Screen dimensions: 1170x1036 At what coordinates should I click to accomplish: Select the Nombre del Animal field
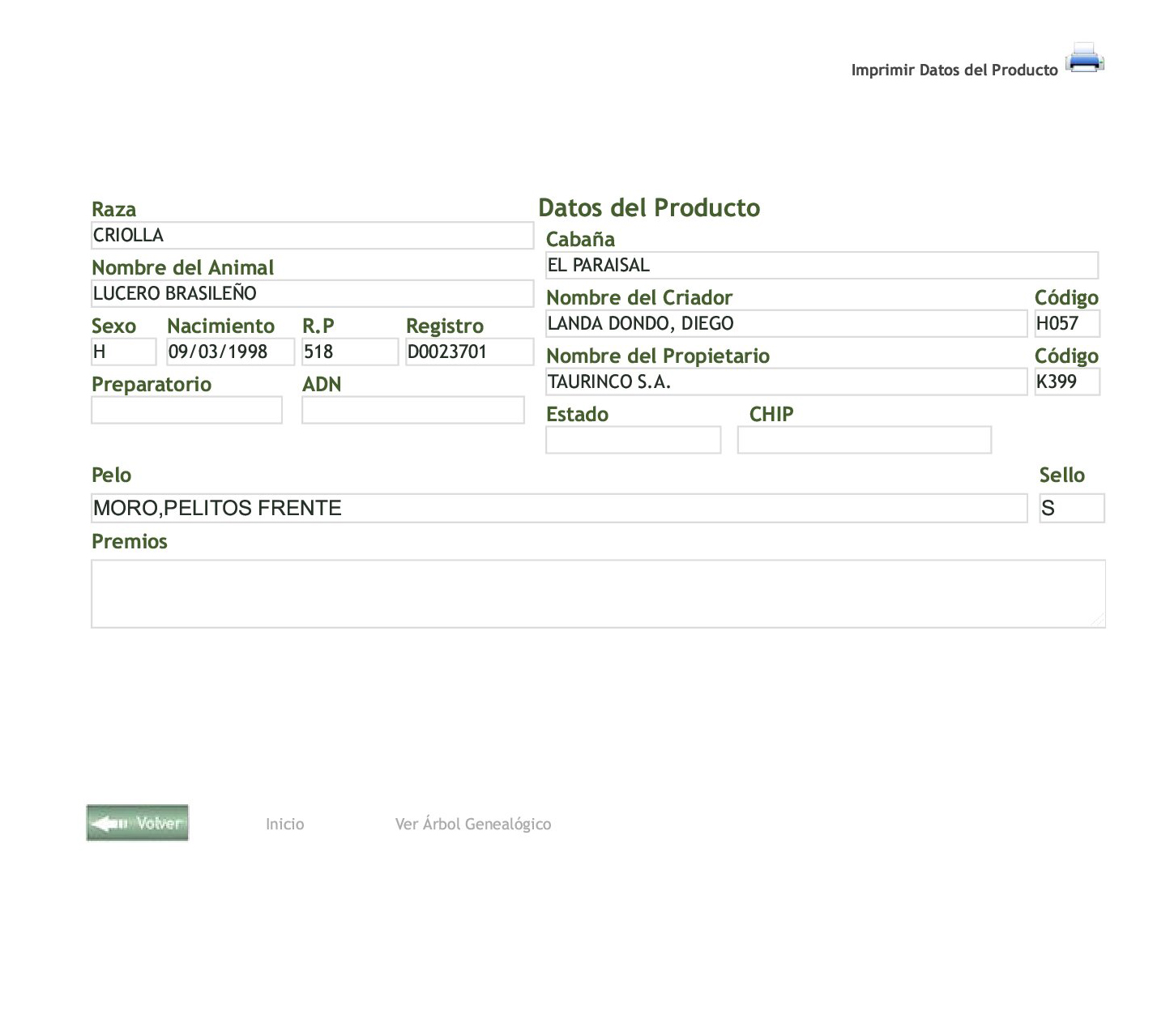pos(312,294)
